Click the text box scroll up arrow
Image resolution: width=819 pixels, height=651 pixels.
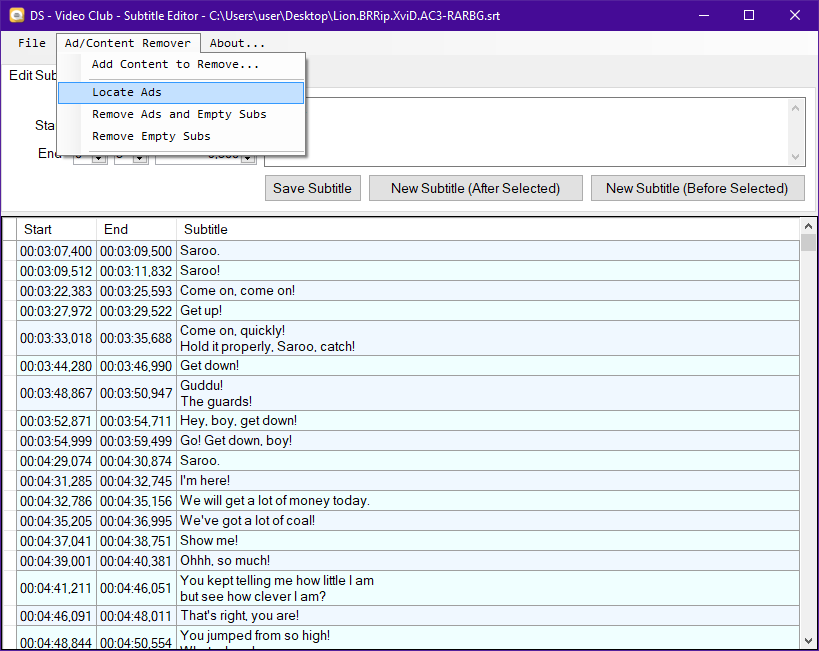click(795, 108)
